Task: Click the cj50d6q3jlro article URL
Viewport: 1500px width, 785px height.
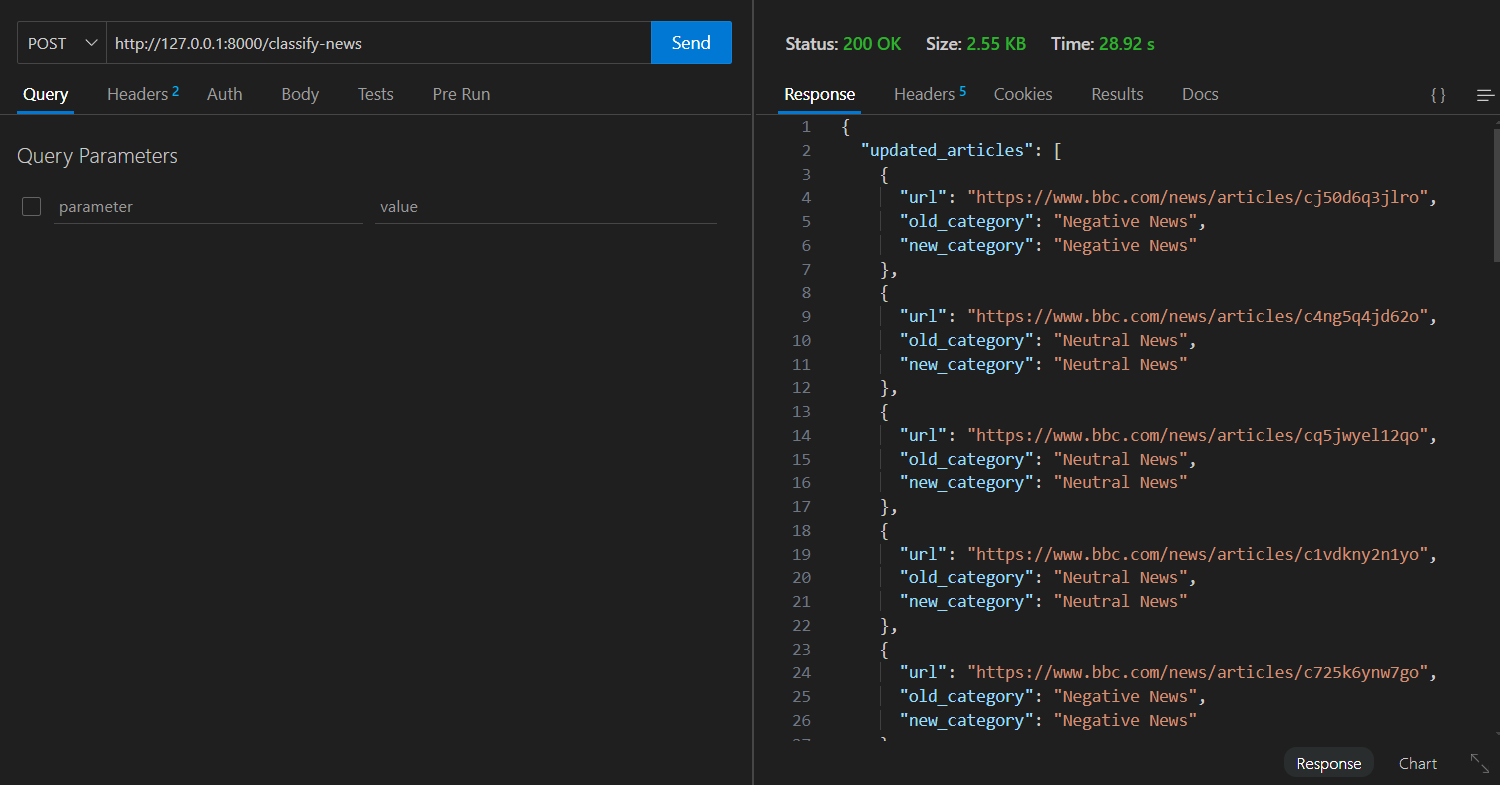Action: [1198, 197]
